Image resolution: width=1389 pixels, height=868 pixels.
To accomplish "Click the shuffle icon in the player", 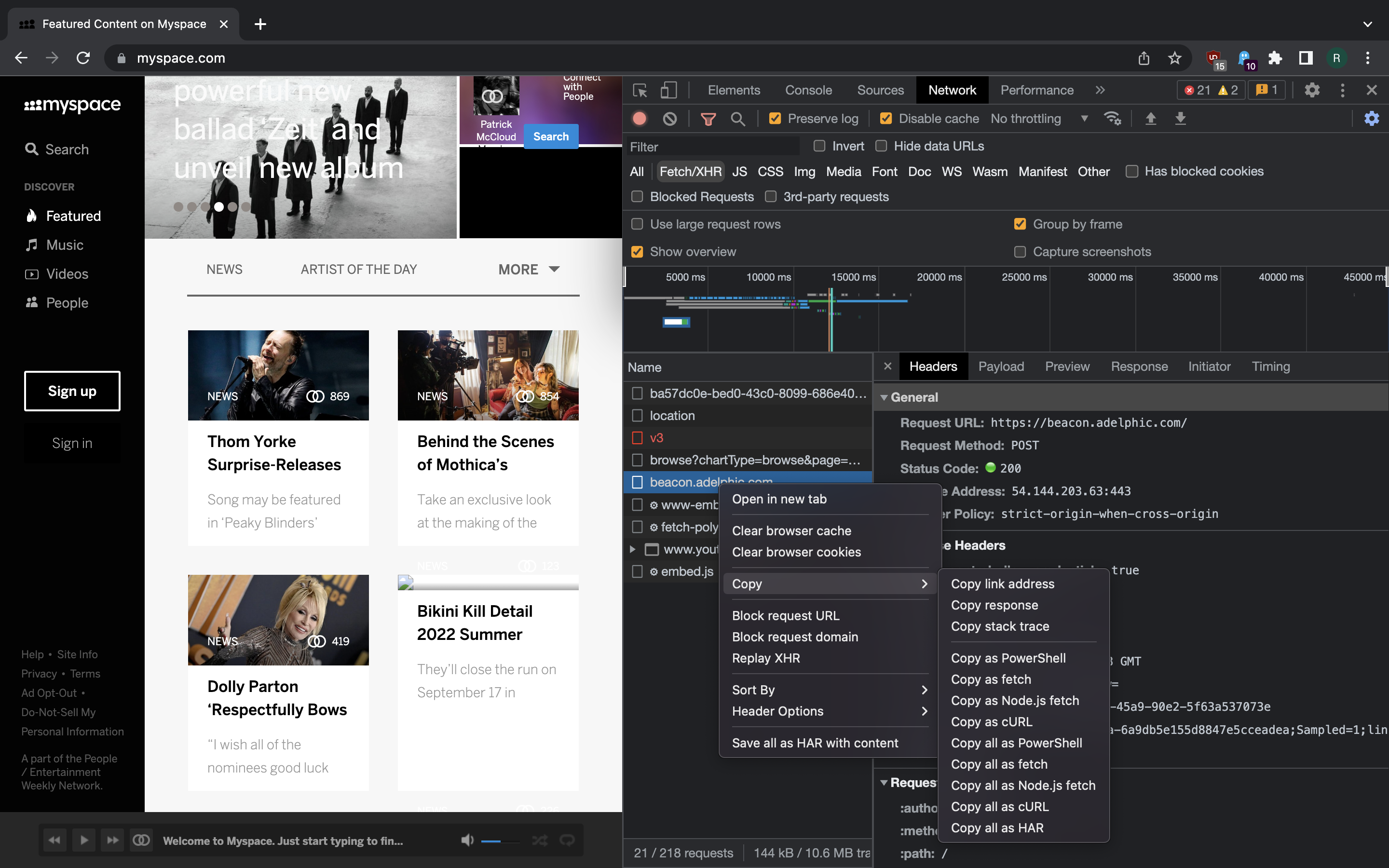I will point(540,841).
